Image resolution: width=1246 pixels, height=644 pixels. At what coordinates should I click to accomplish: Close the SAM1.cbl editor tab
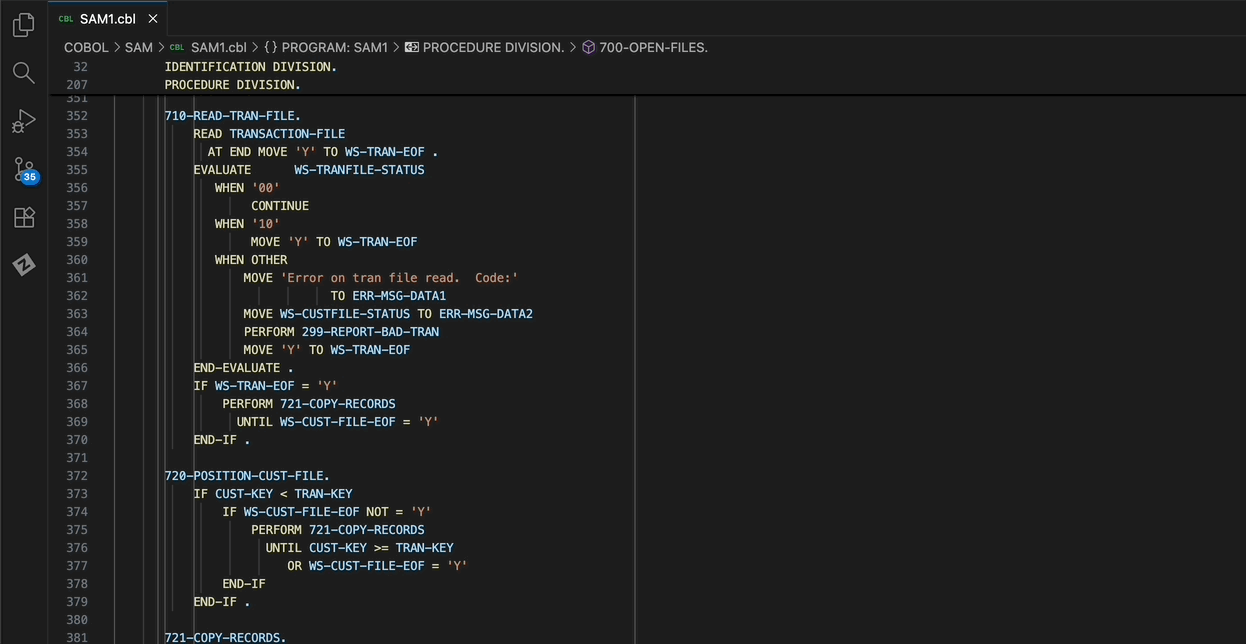tap(153, 19)
